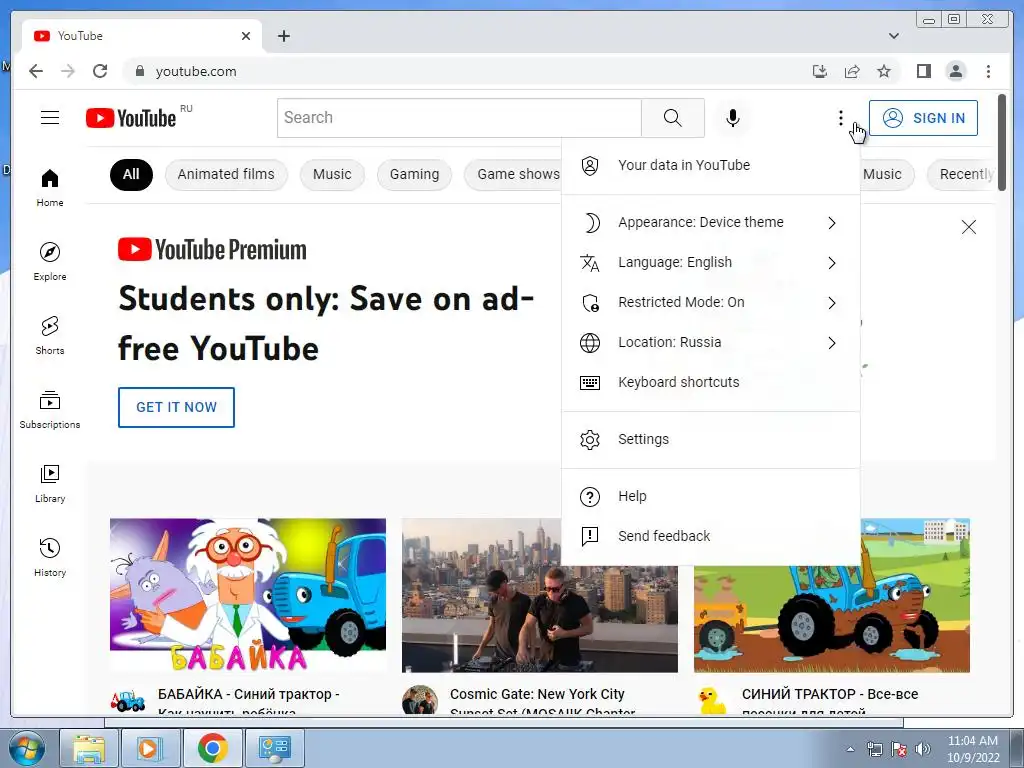Open the БАБАЙКА video thumbnail
Image resolution: width=1024 pixels, height=768 pixels.
[248, 595]
